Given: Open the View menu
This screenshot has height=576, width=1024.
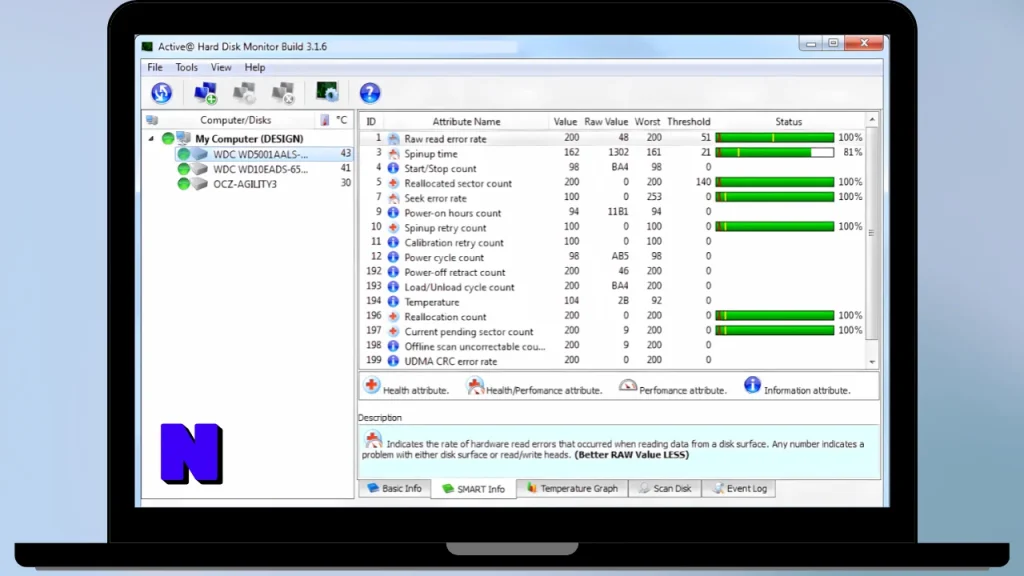Looking at the screenshot, I should point(221,67).
